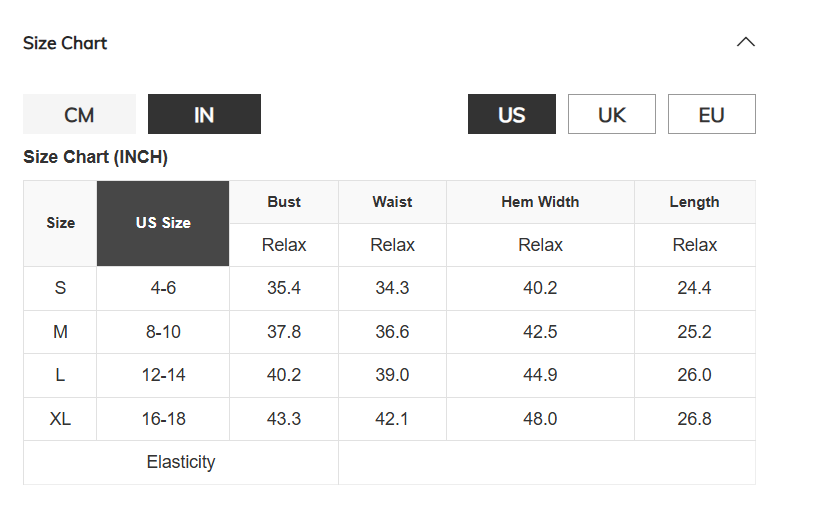Select the IN unit toggle

click(204, 114)
